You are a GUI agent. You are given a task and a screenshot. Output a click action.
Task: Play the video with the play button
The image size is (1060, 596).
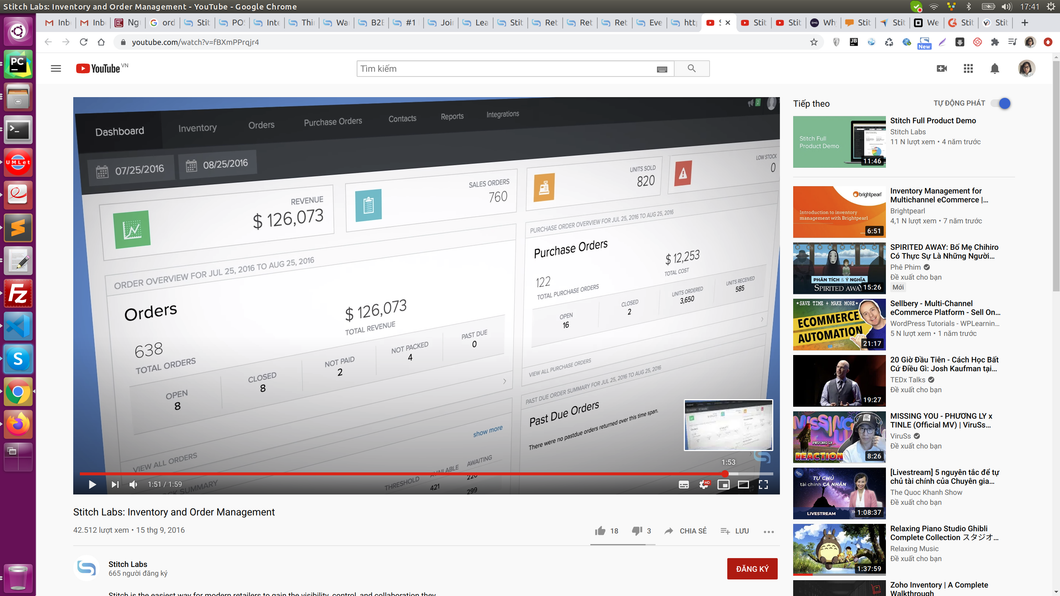tap(92, 485)
